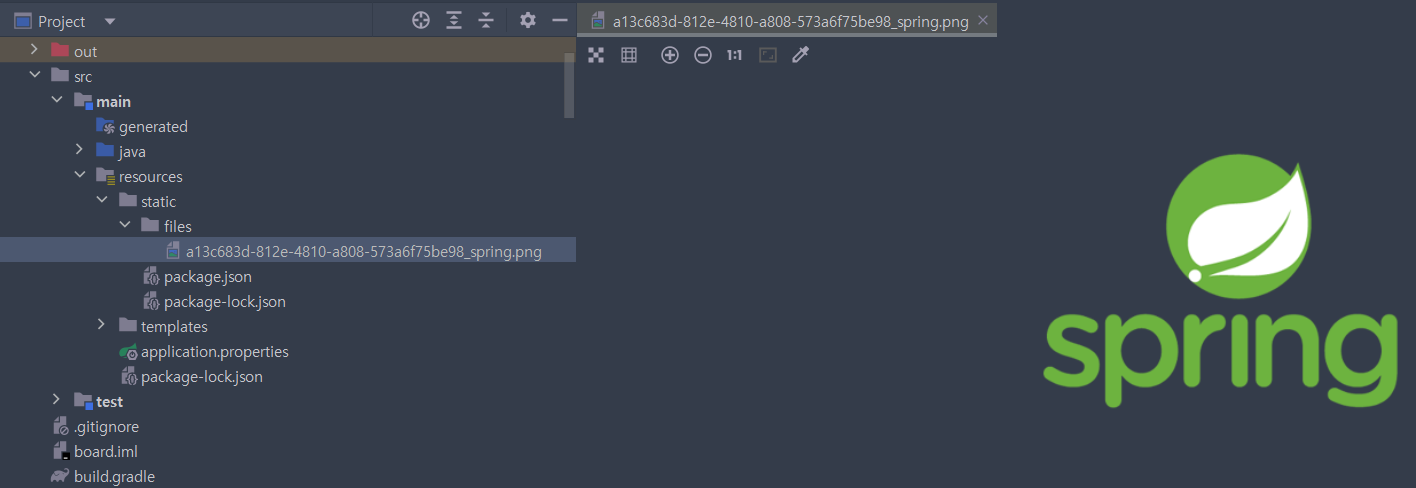Screen dimensions: 1416x488
Task: Expand the test folder
Action: [57, 401]
